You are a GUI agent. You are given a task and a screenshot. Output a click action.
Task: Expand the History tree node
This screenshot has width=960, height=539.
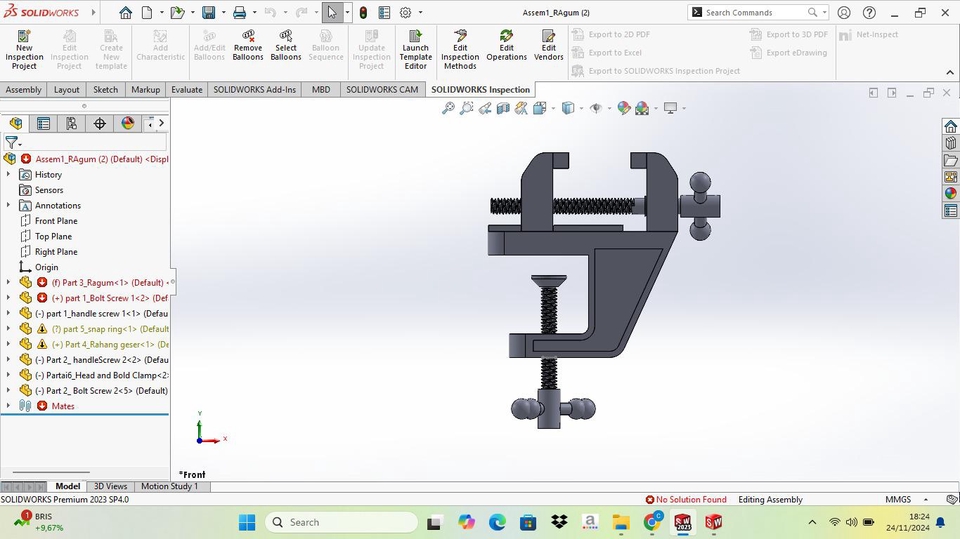coord(8,175)
